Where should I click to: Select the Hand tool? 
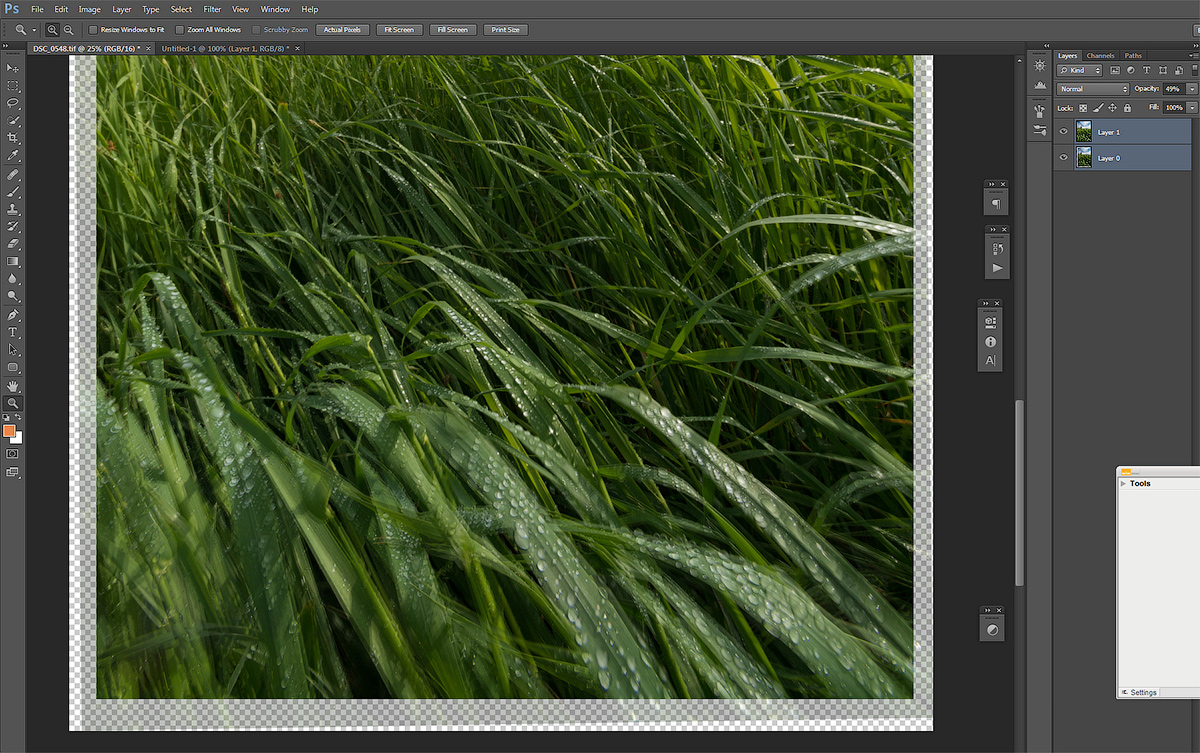(x=13, y=385)
